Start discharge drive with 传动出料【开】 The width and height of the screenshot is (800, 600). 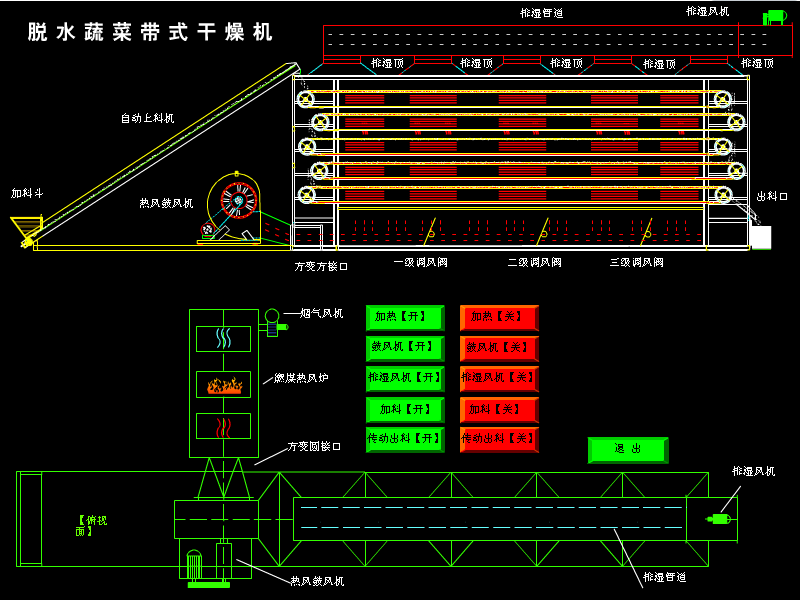point(405,439)
